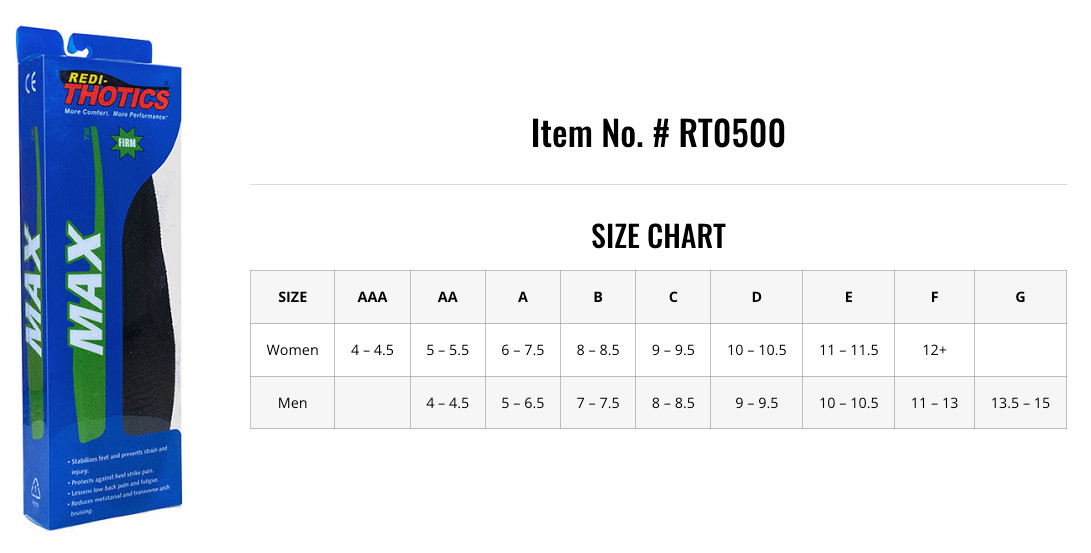The width and height of the screenshot is (1091, 553).
Task: Click the Men's 13.5 – 15 cell
Action: [1019, 403]
